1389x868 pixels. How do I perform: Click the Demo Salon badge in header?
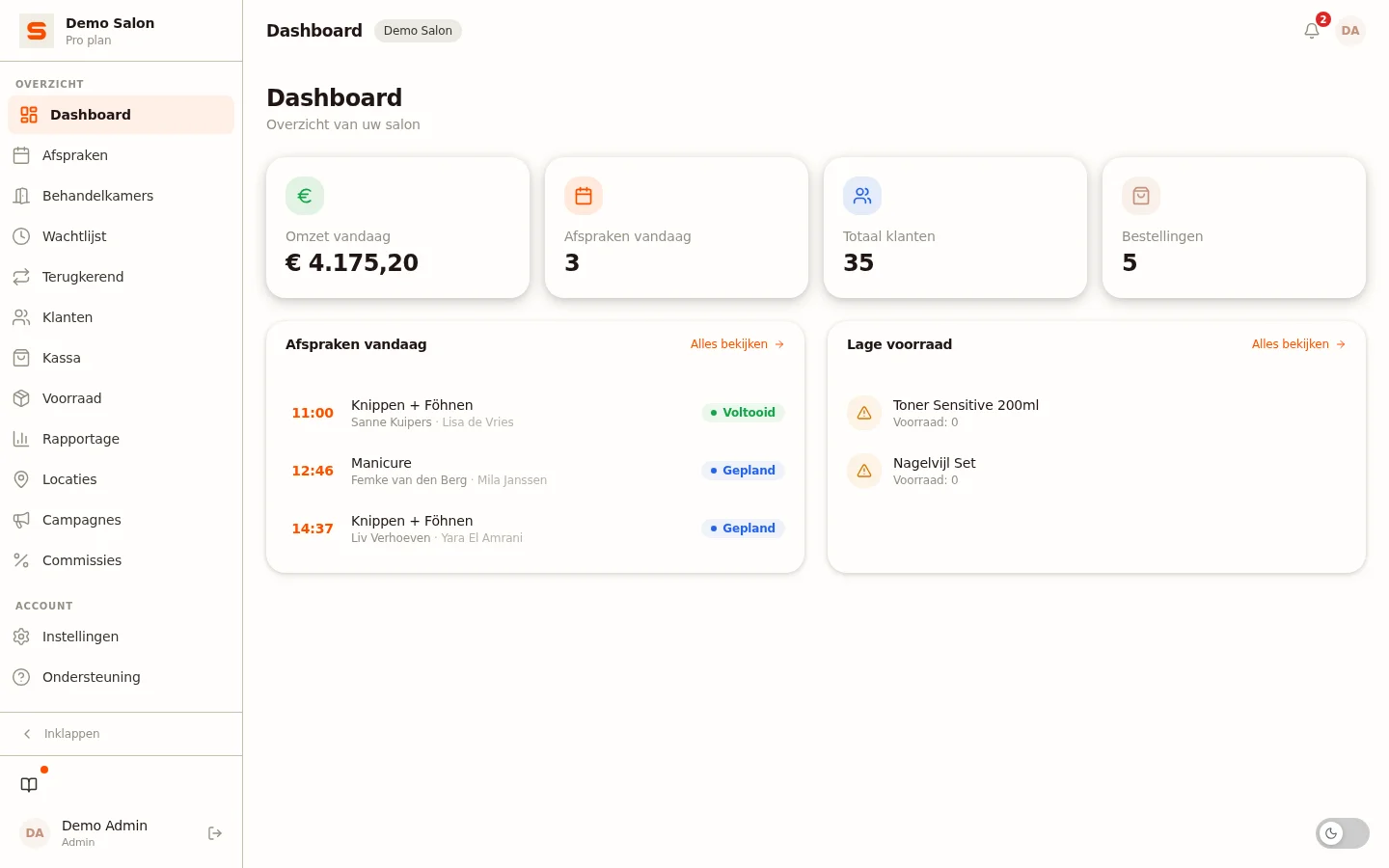click(418, 31)
